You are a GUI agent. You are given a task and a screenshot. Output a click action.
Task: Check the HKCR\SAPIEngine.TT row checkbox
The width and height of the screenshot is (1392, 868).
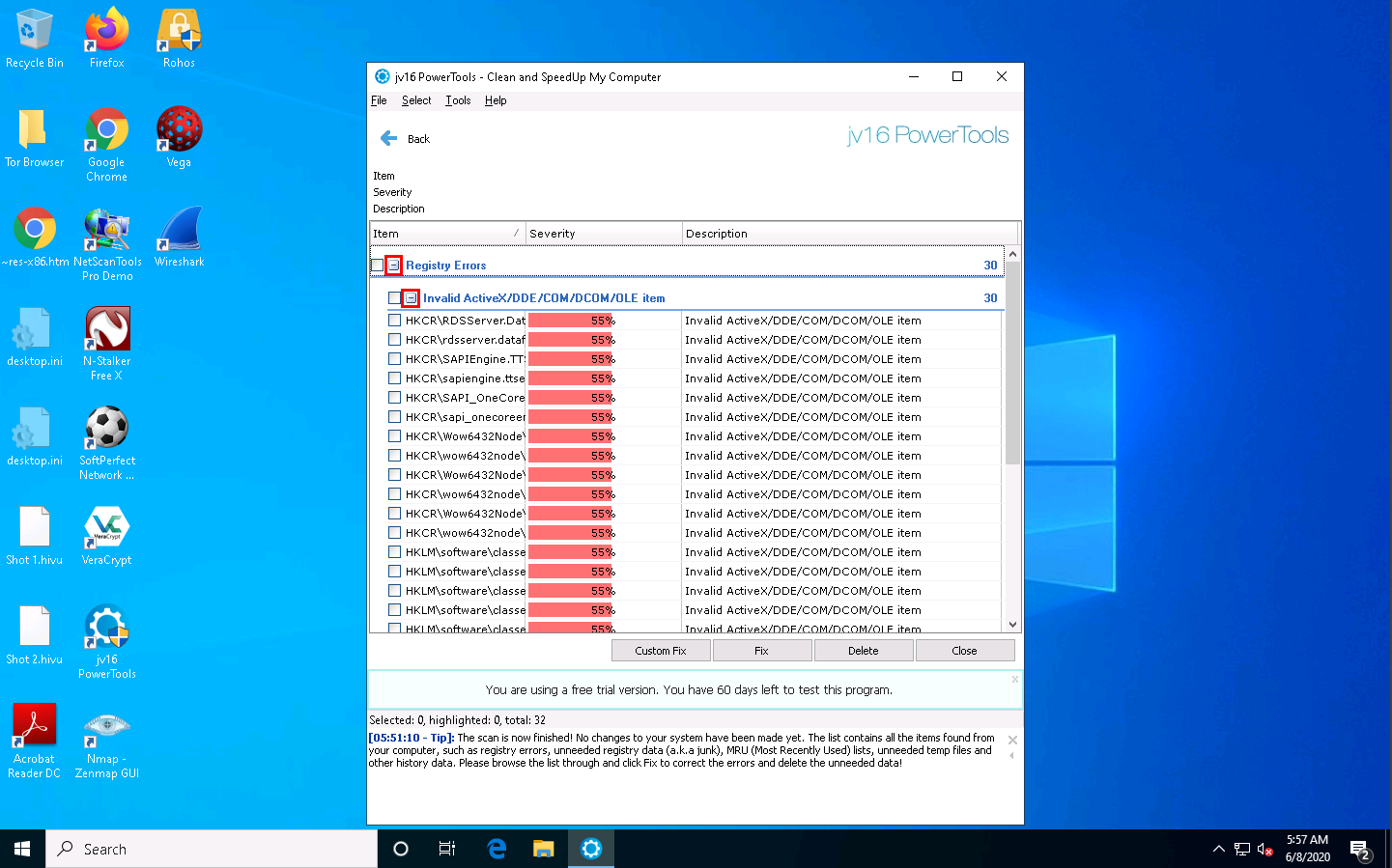pos(394,358)
